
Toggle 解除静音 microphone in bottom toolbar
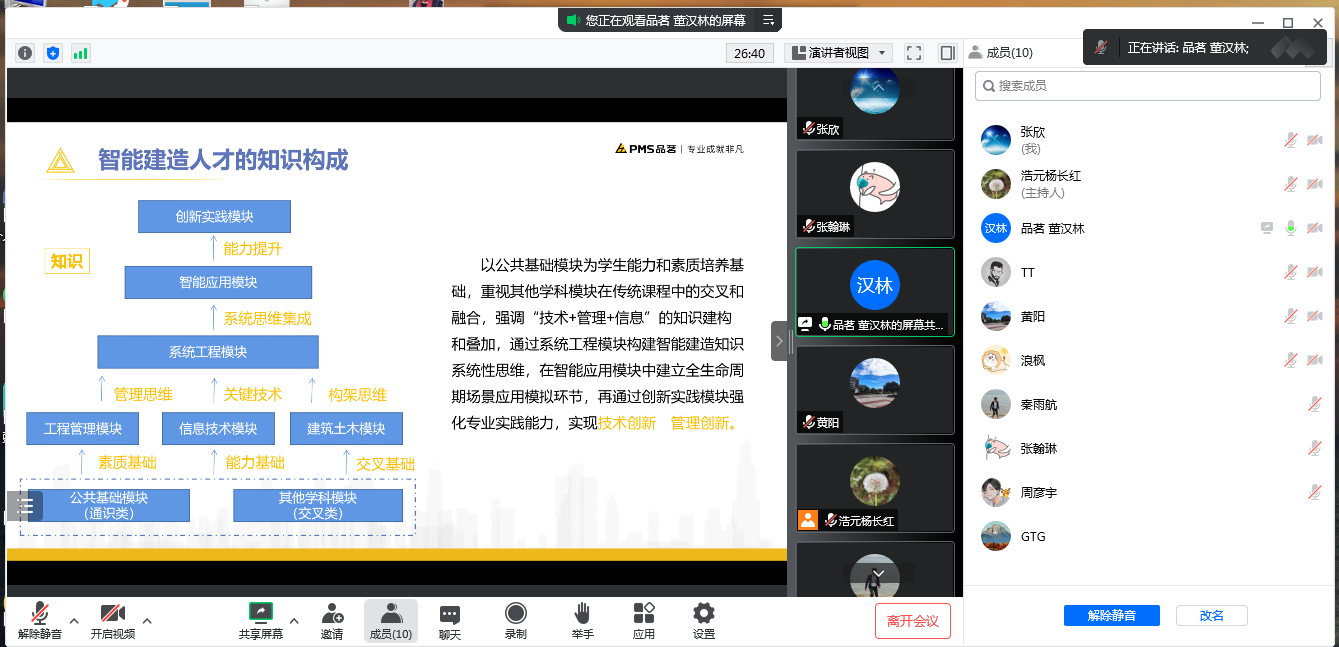40,620
